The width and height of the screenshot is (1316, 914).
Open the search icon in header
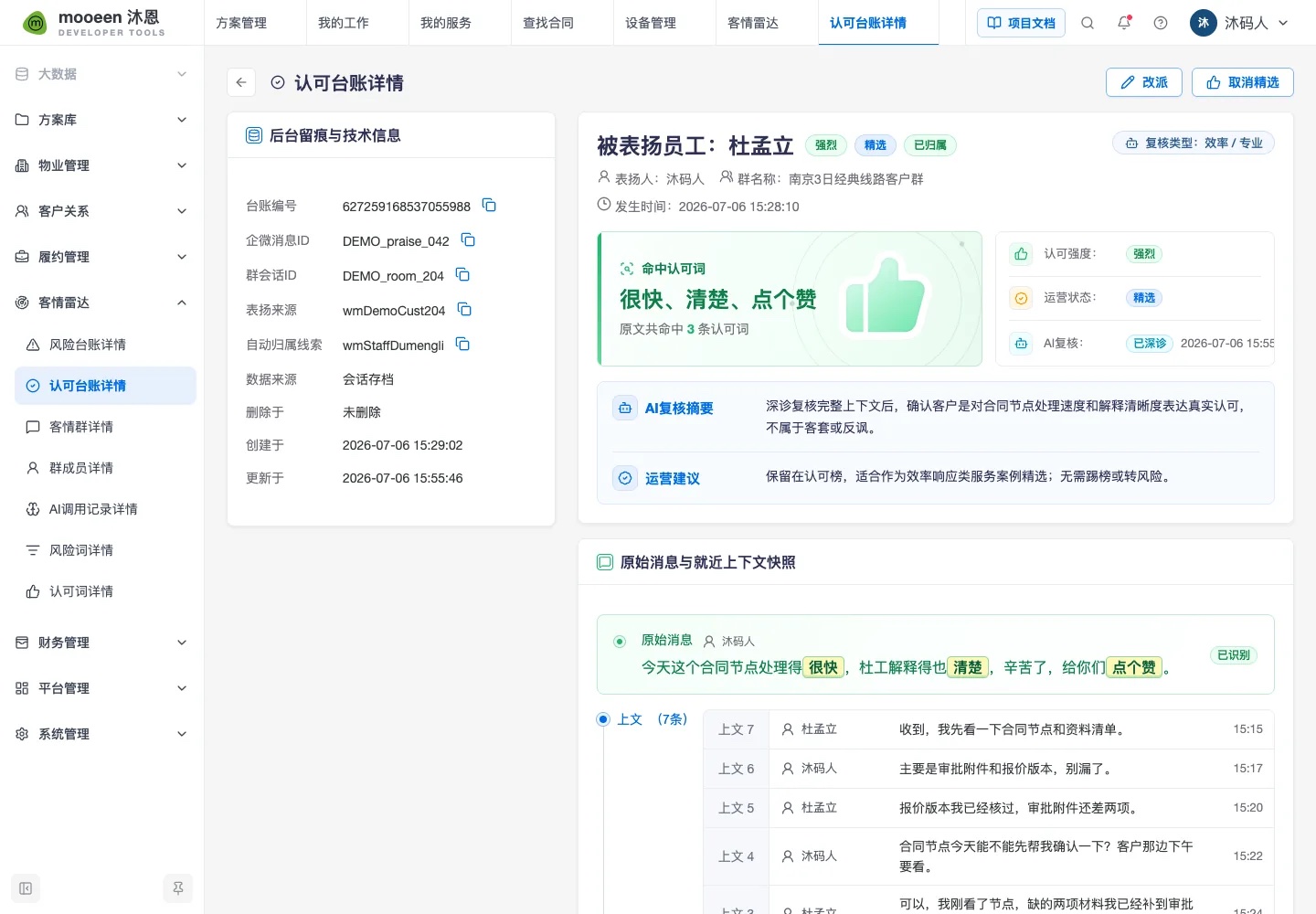(1088, 23)
